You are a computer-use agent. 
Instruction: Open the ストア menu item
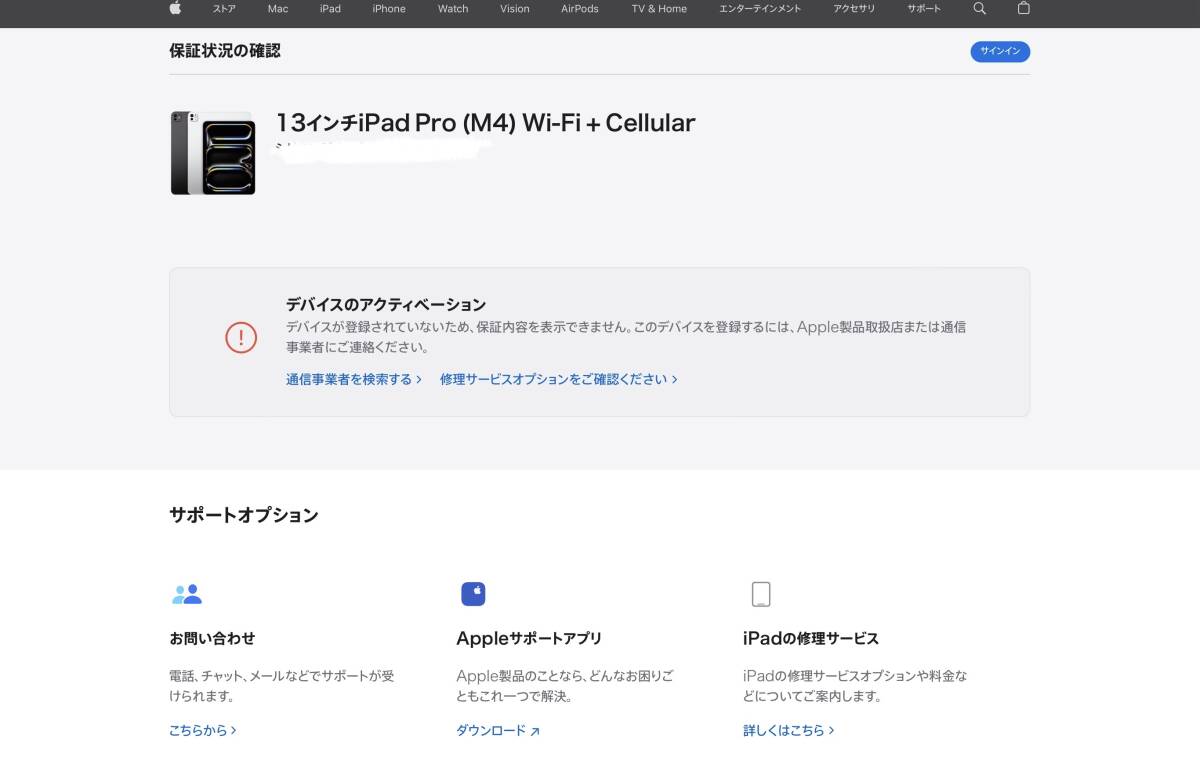[x=224, y=9]
